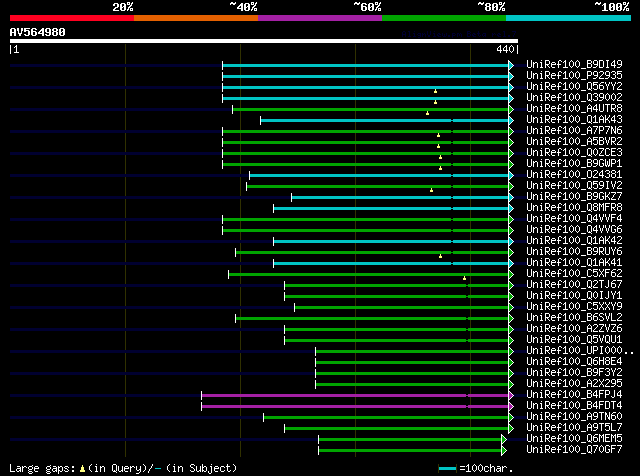The height and width of the screenshot is (476, 640).
Task: Click the yellow large-gap triangle in the legend
Action: coord(82,469)
